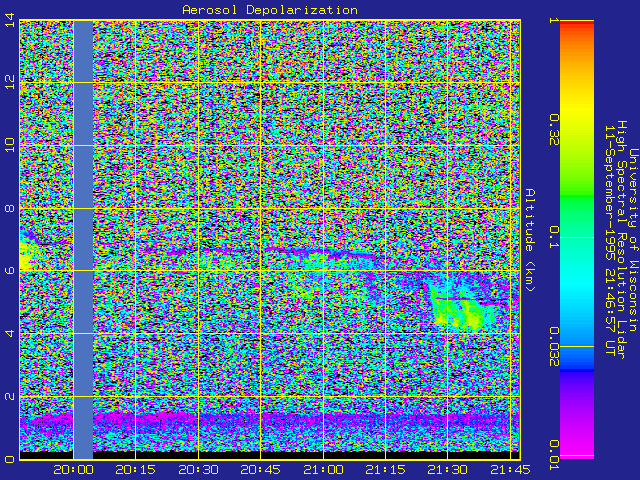The image size is (640, 480).
Task: Click the colorbar label 0.32
Action: tap(554, 130)
